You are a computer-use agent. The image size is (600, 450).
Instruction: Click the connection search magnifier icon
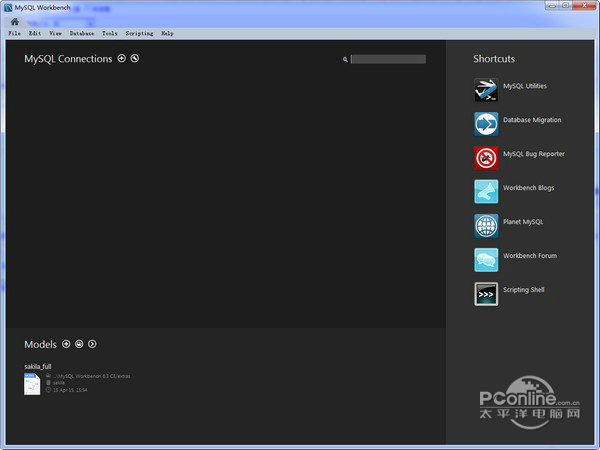(345, 59)
